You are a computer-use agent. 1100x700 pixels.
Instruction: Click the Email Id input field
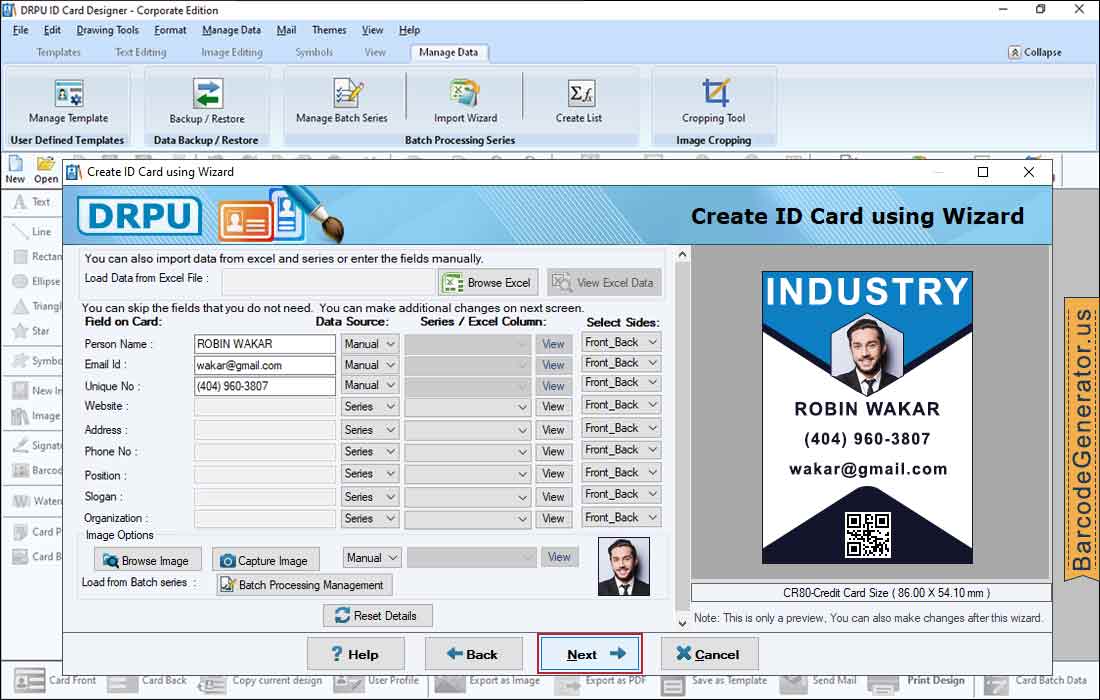click(x=264, y=365)
